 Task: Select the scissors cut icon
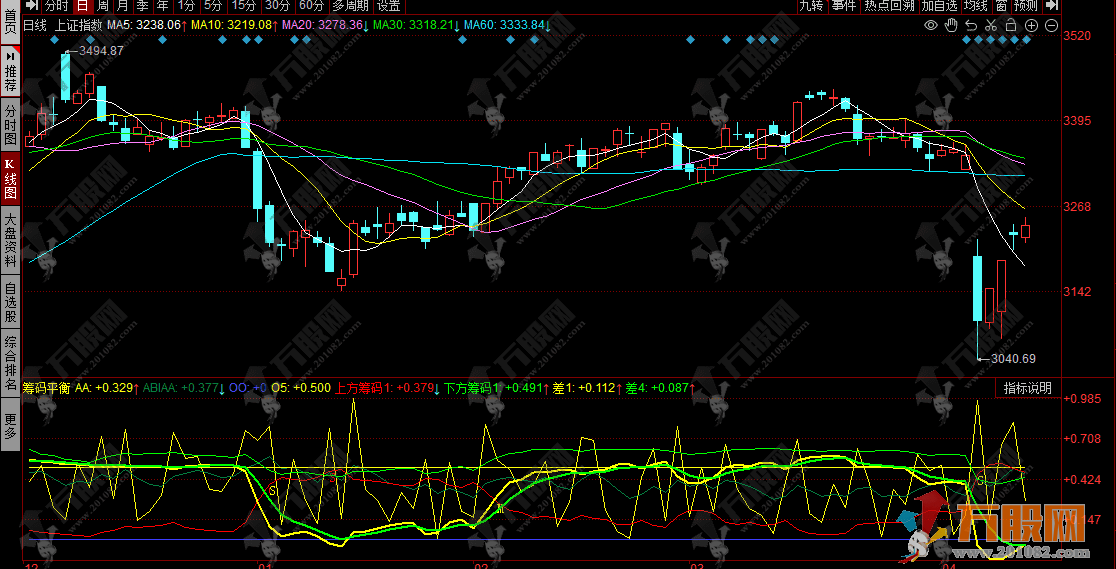[x=990, y=25]
